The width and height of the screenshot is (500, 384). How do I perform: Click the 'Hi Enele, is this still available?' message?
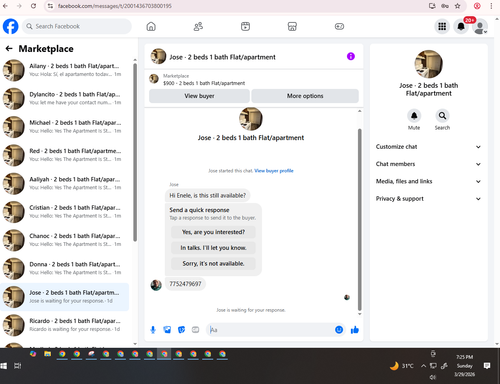207,195
